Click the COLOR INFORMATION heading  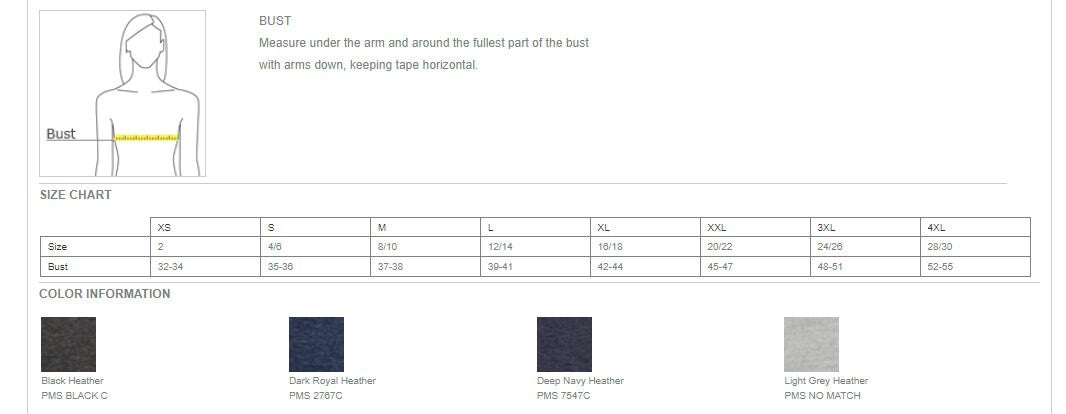click(105, 294)
